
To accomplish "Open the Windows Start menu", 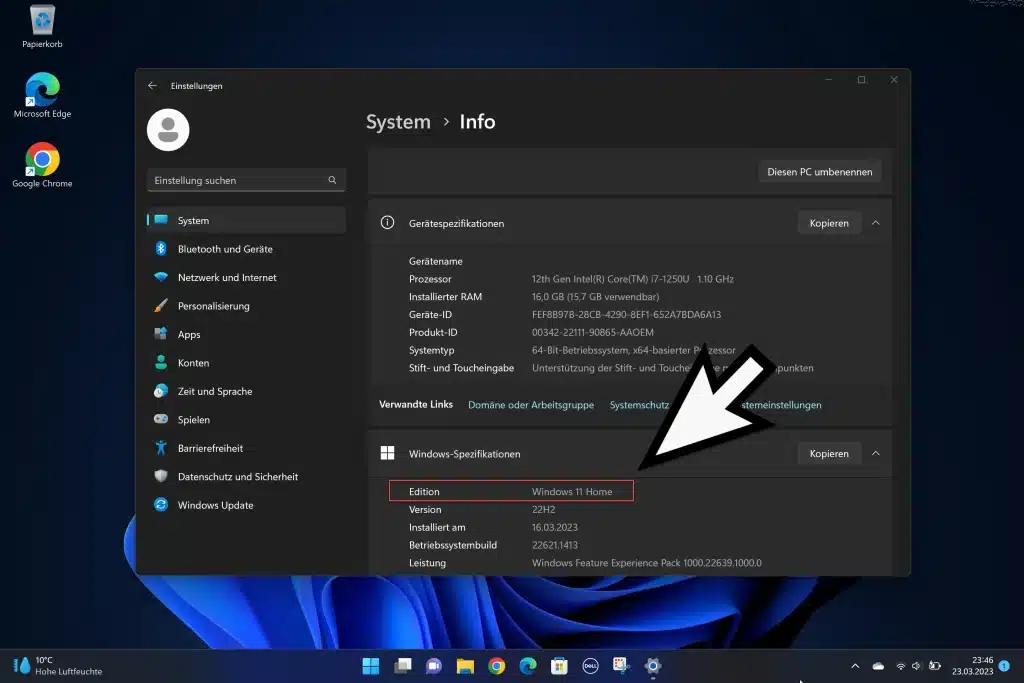I will (x=371, y=666).
